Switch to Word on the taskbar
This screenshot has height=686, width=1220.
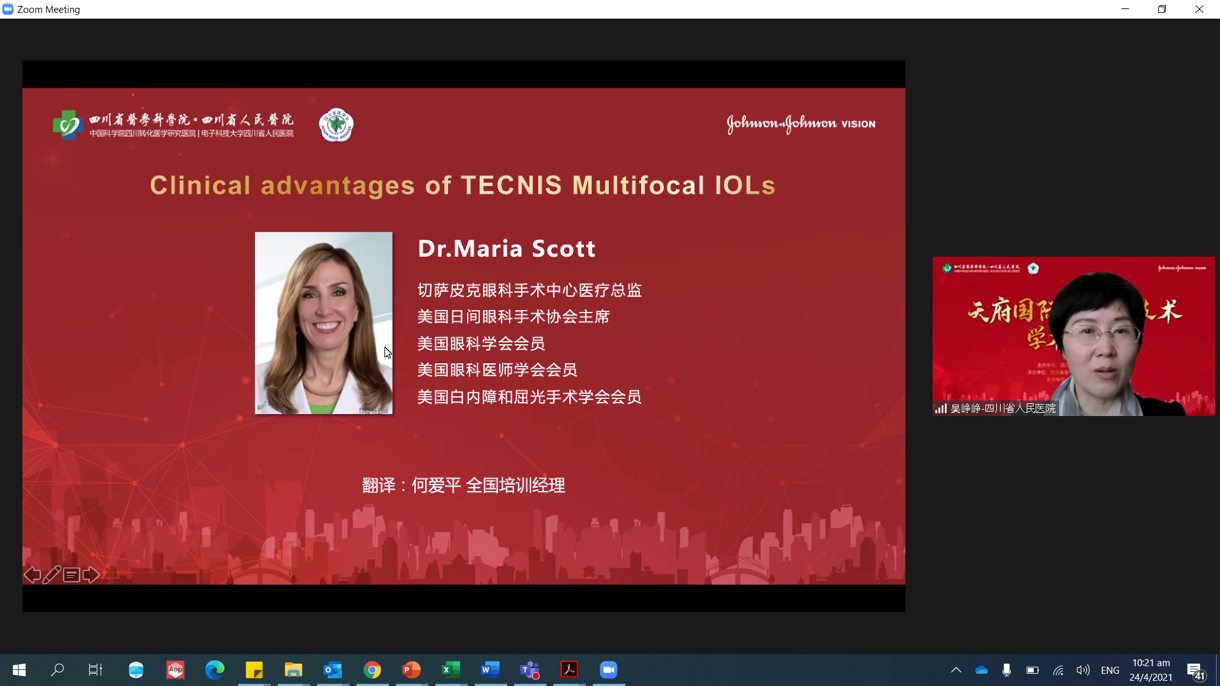point(490,670)
